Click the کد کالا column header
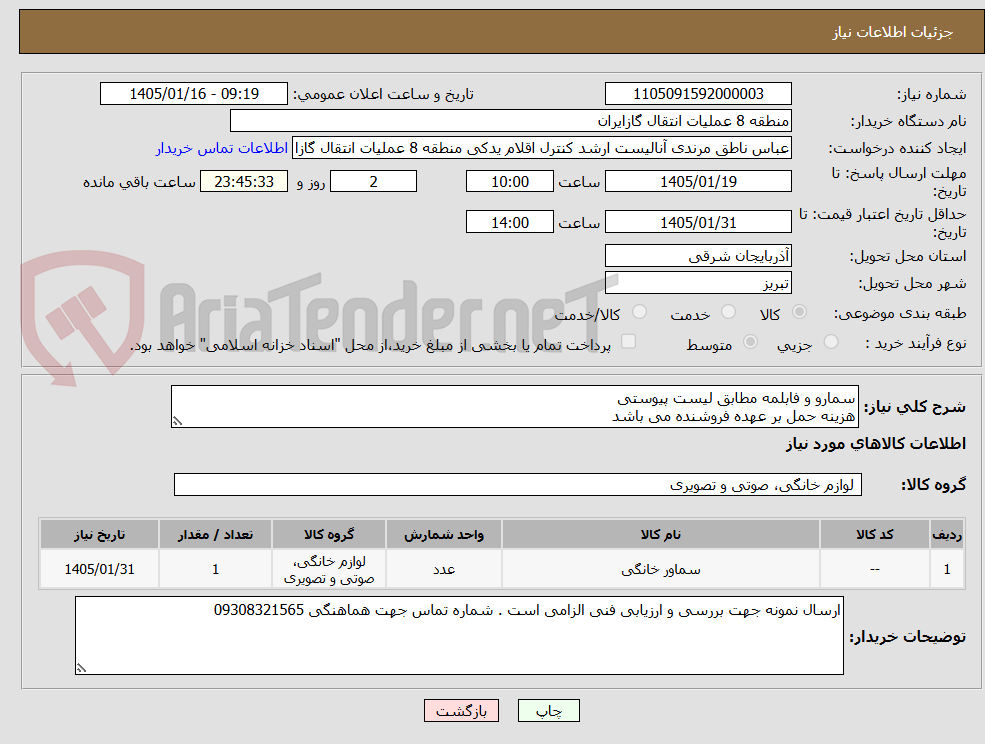 (x=874, y=534)
